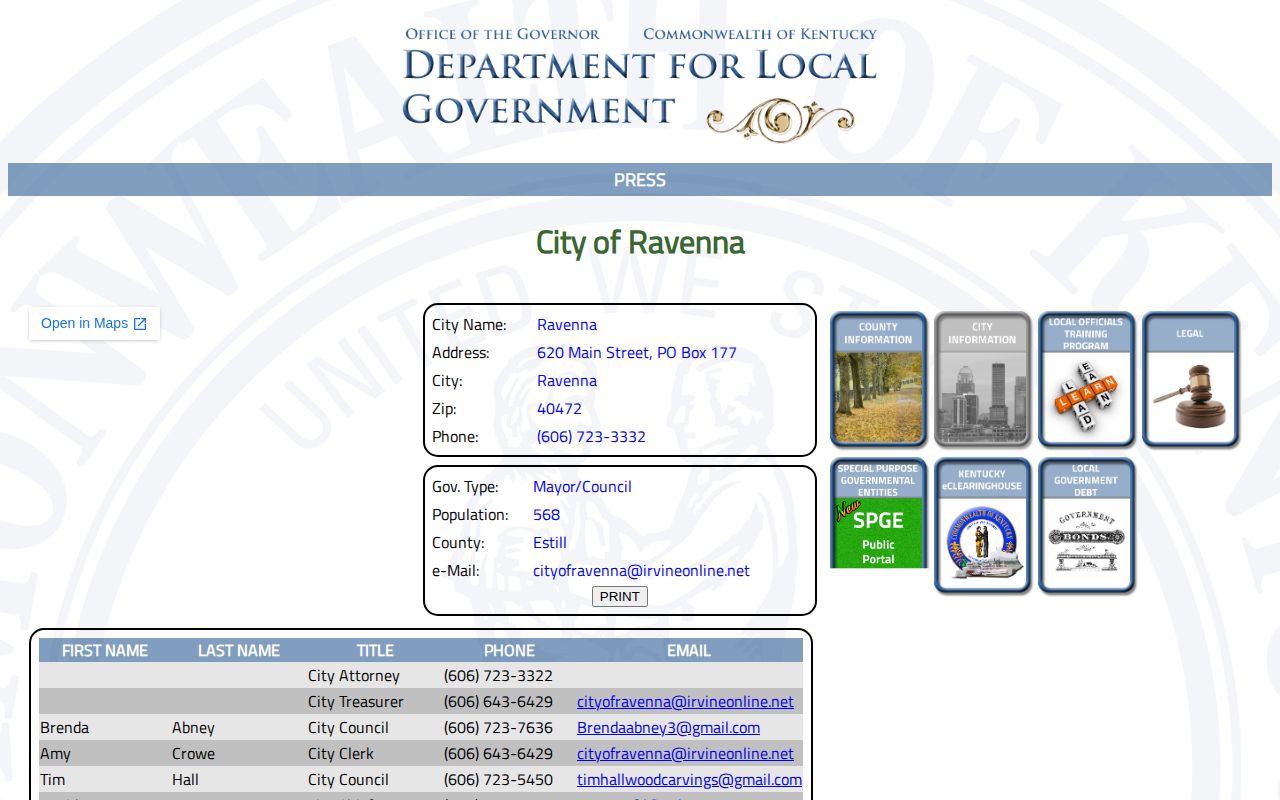Click the PRINT button
Screen dimensions: 1280x800
[620, 597]
